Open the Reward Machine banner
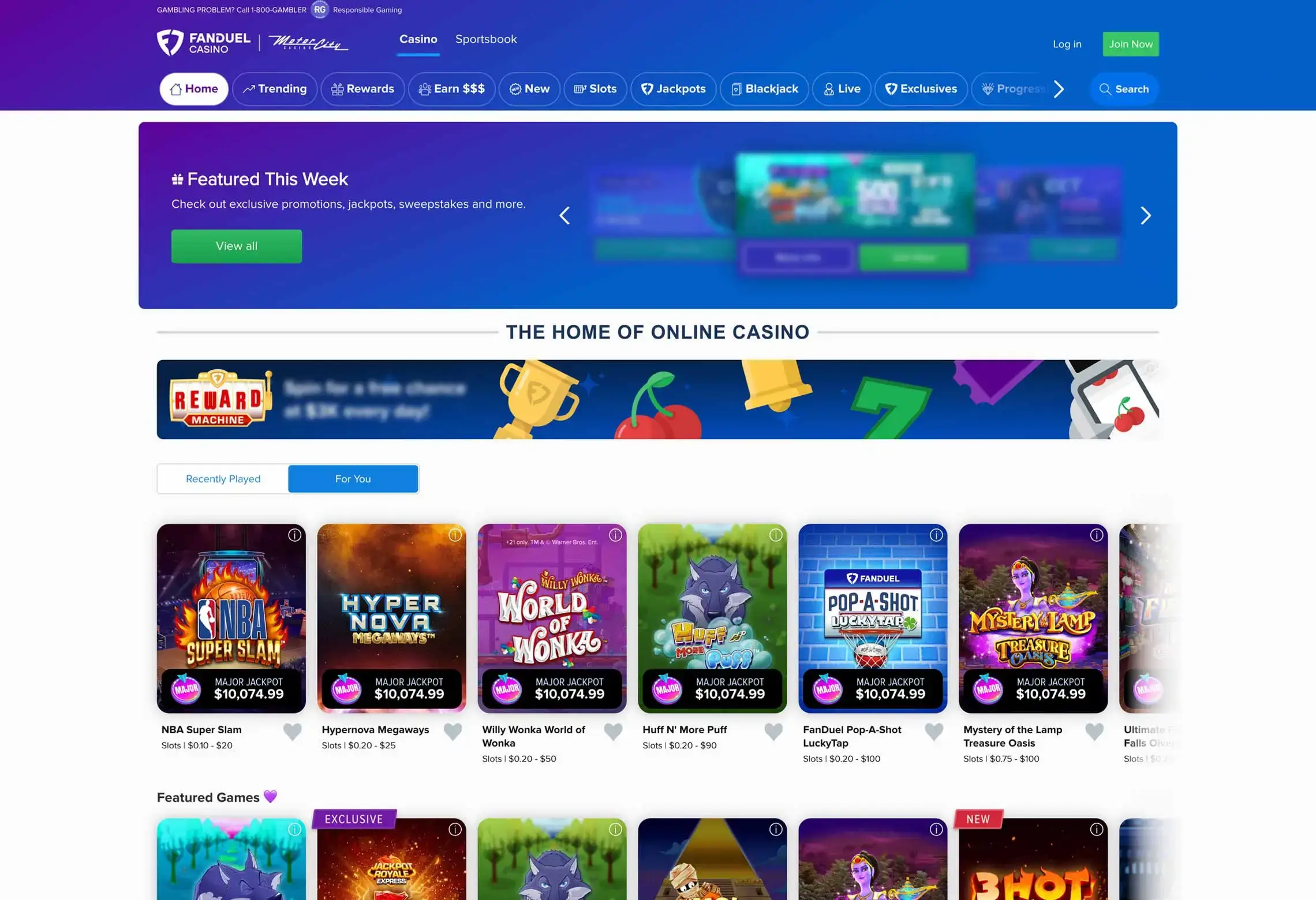 [x=657, y=399]
